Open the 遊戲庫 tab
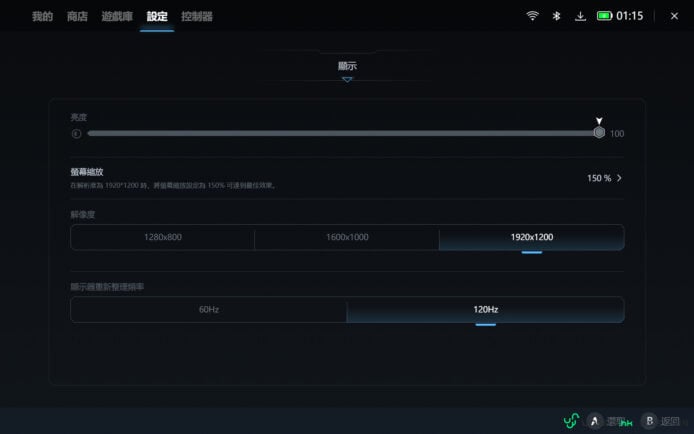 (x=115, y=16)
